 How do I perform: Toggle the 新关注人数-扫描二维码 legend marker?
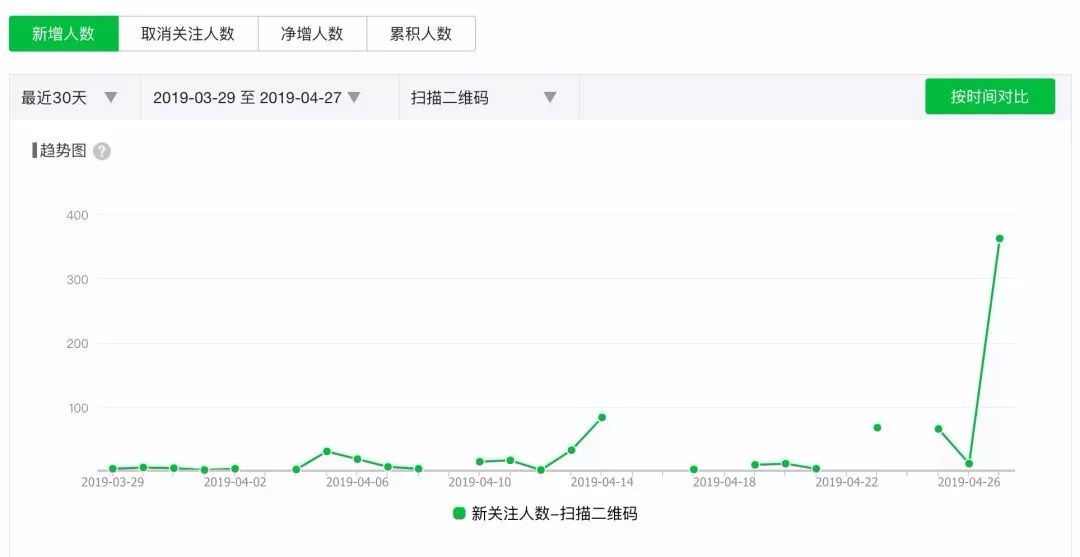[x=459, y=513]
